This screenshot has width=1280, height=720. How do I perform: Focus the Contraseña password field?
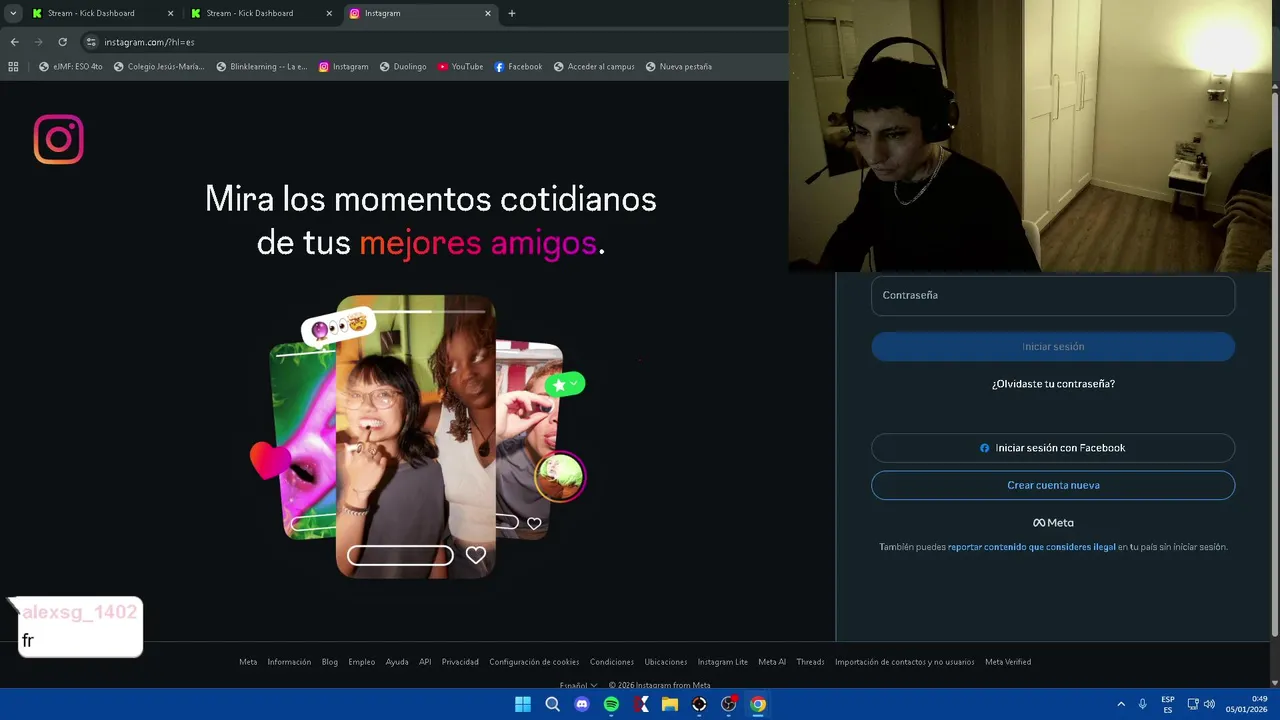(1053, 295)
